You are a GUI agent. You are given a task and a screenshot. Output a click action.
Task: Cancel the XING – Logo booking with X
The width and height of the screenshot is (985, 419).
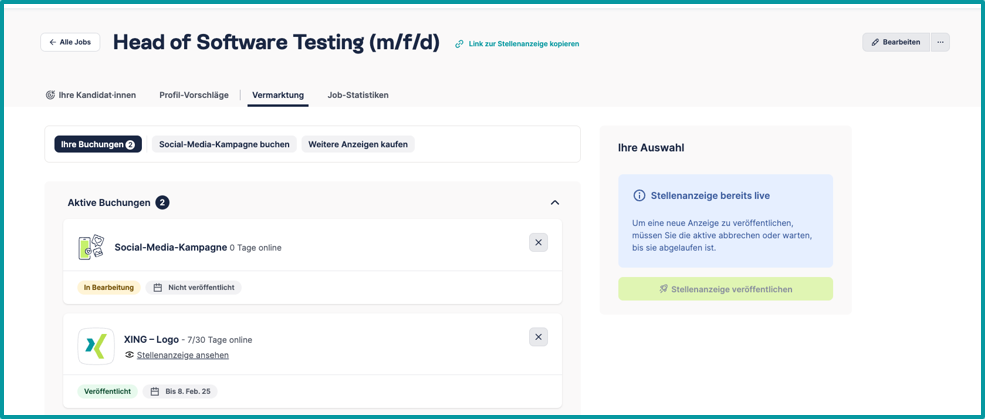pyautogui.click(x=538, y=337)
